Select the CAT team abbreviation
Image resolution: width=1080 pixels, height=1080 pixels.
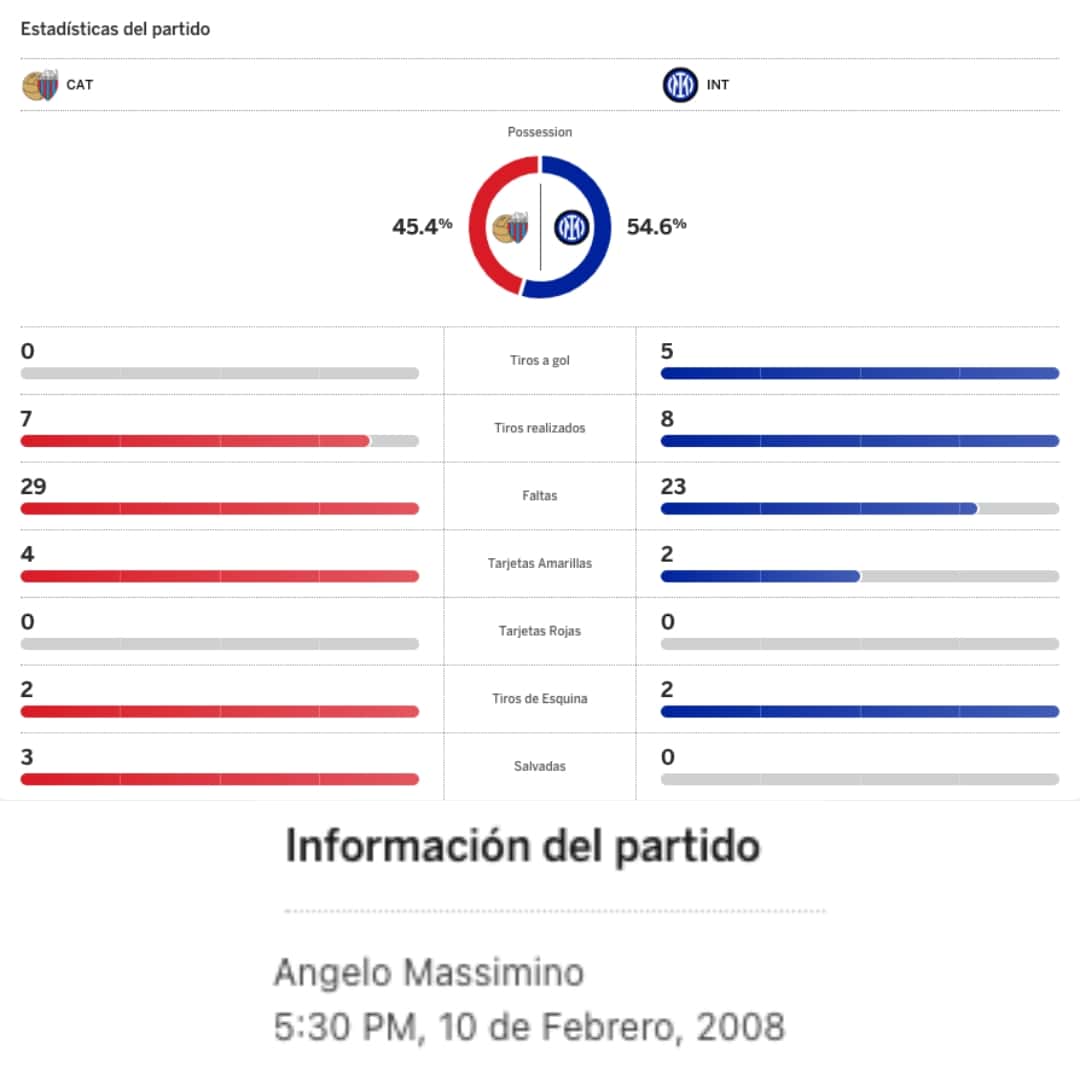80,85
